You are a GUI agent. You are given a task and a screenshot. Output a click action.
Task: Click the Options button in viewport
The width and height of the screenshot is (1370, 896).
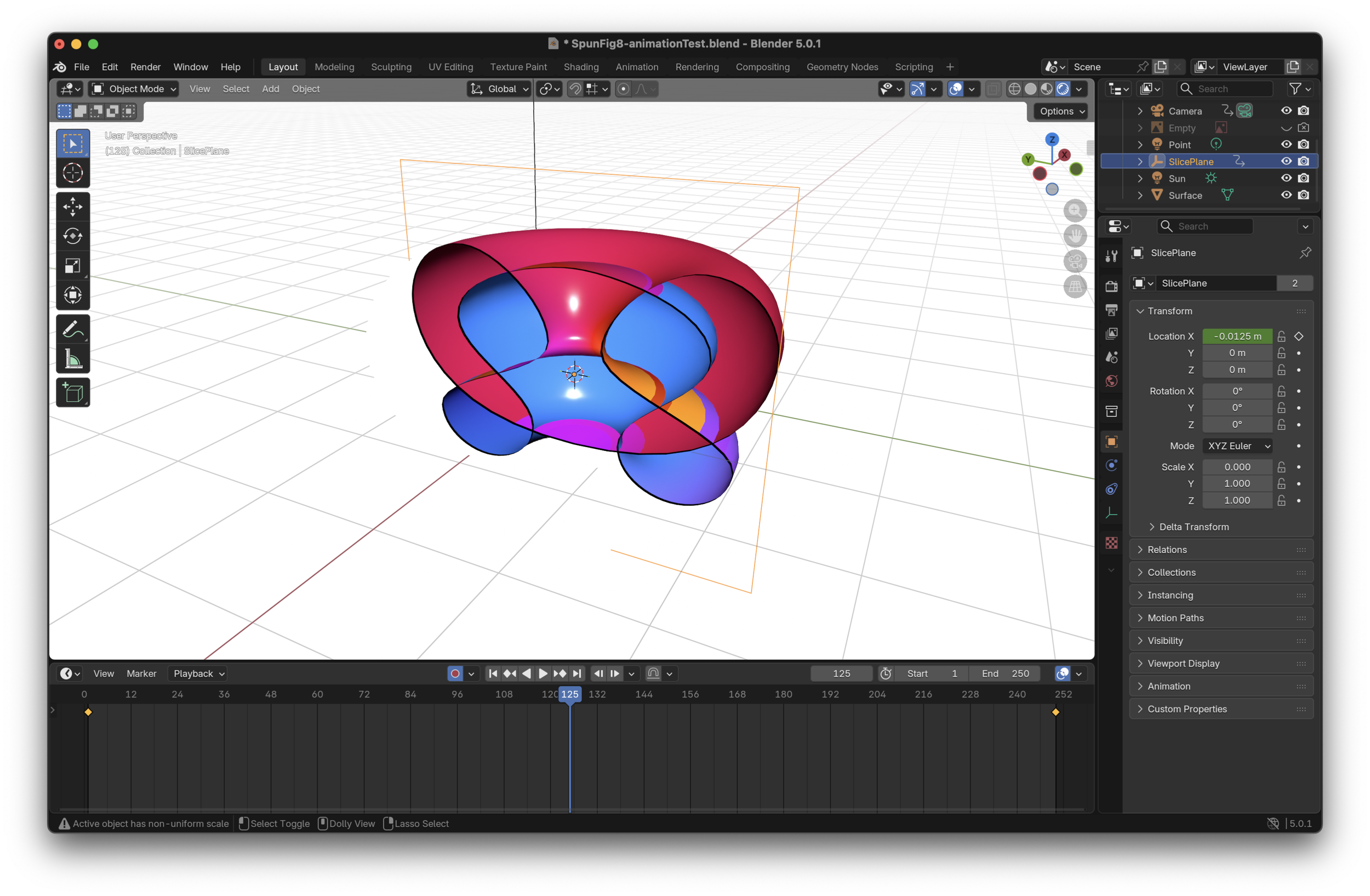coord(1061,111)
